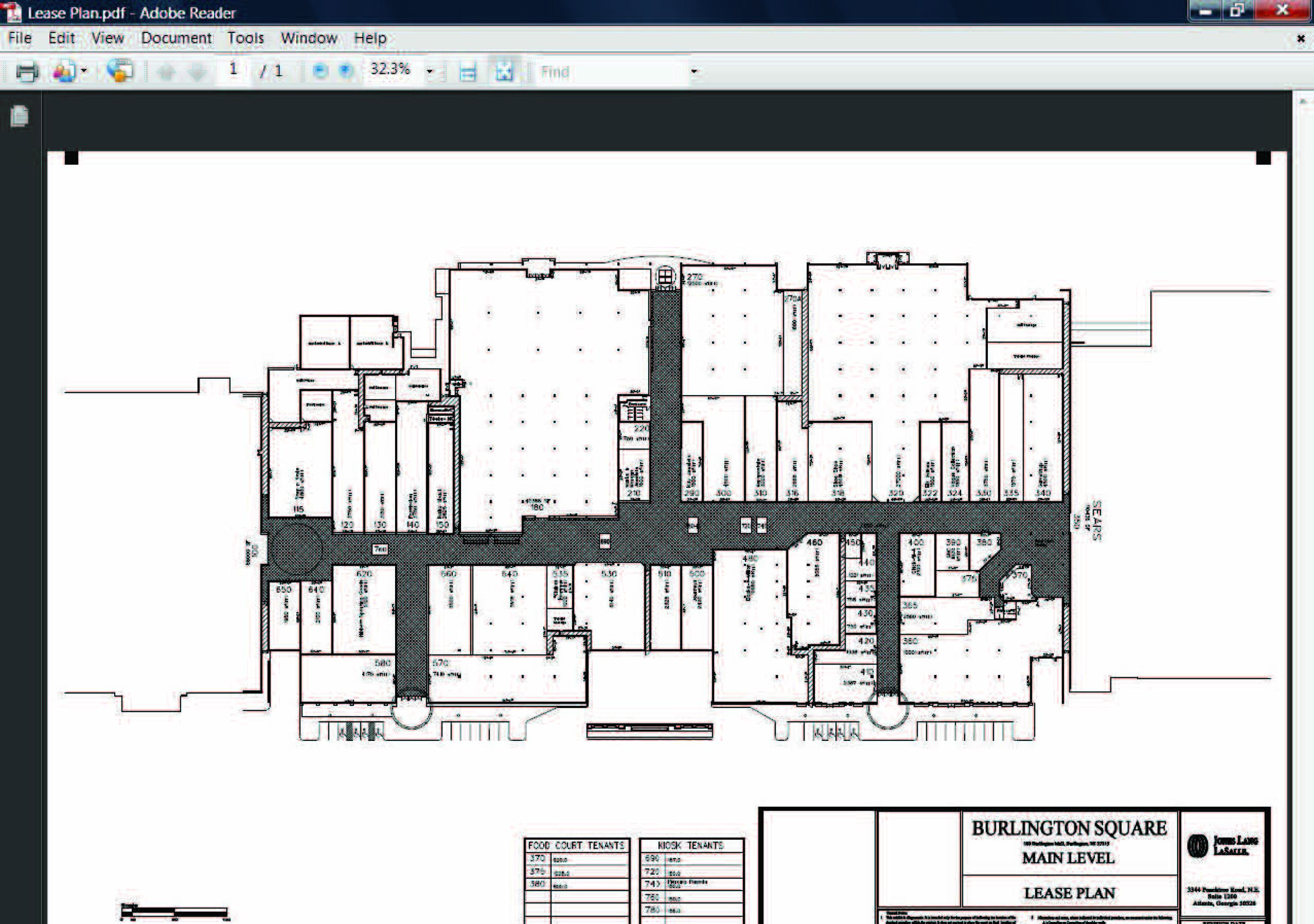This screenshot has height=924, width=1314.
Task: Click the previous page up arrow
Action: tap(166, 72)
